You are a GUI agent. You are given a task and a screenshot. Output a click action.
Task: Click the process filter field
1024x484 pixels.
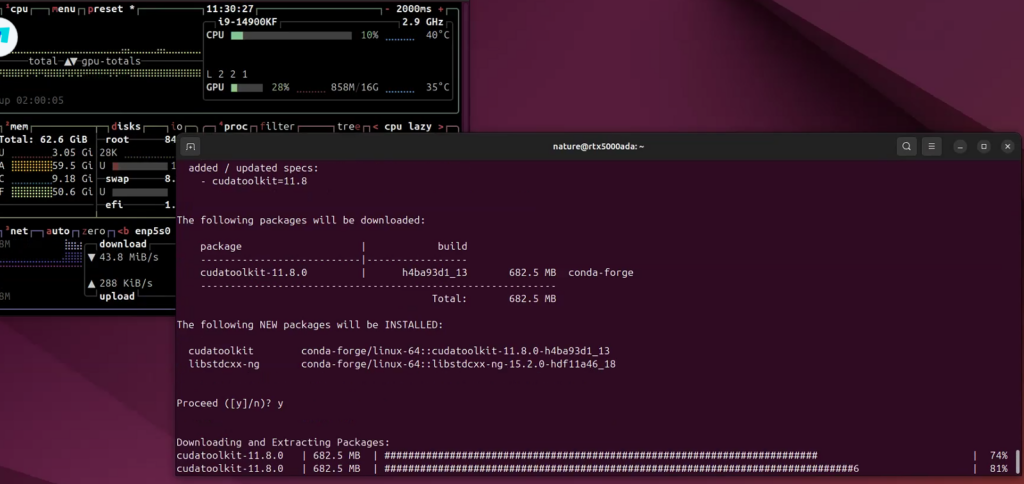(x=277, y=127)
